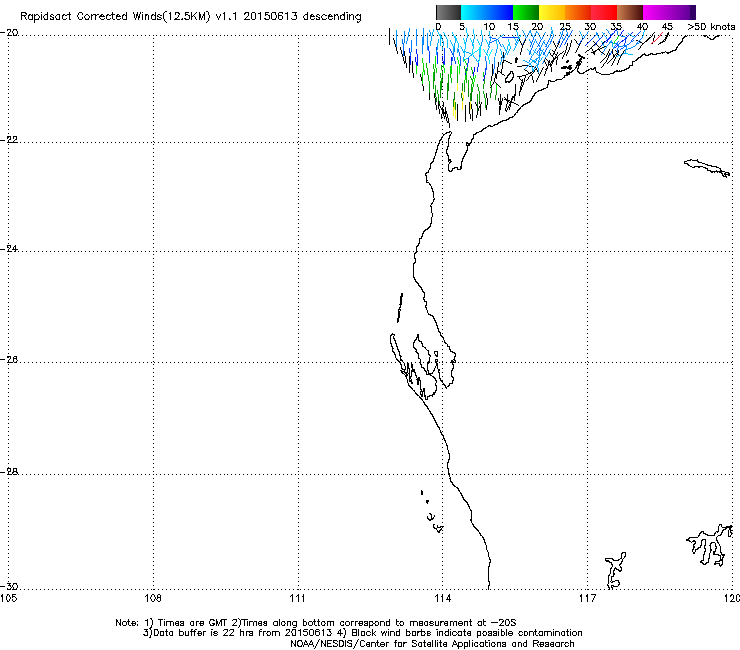Click the longitude axis label '111'
The width and height of the screenshot is (740, 650).
(x=297, y=599)
